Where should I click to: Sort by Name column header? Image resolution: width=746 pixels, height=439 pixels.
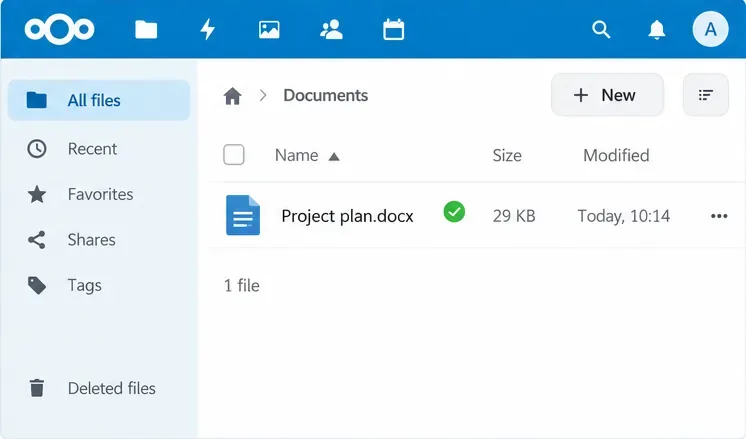(296, 155)
